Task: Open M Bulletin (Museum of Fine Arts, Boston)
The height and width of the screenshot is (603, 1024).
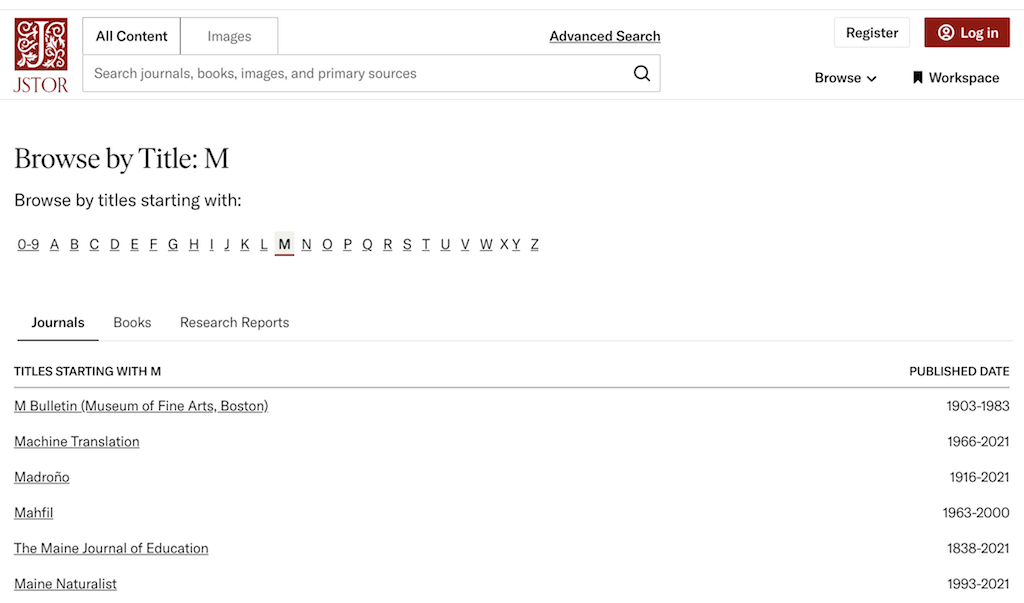Action: coord(140,405)
